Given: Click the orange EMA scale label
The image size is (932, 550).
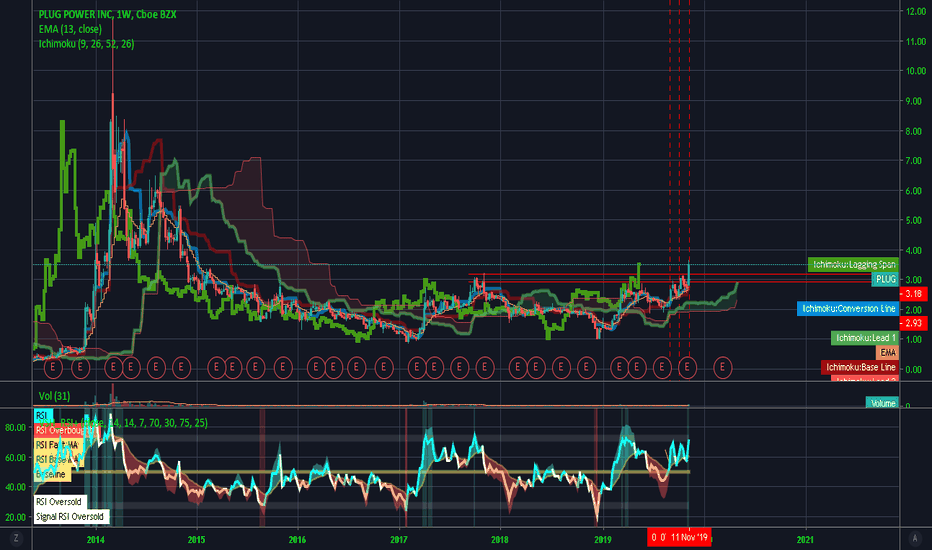Looking at the screenshot, I should 887,353.
